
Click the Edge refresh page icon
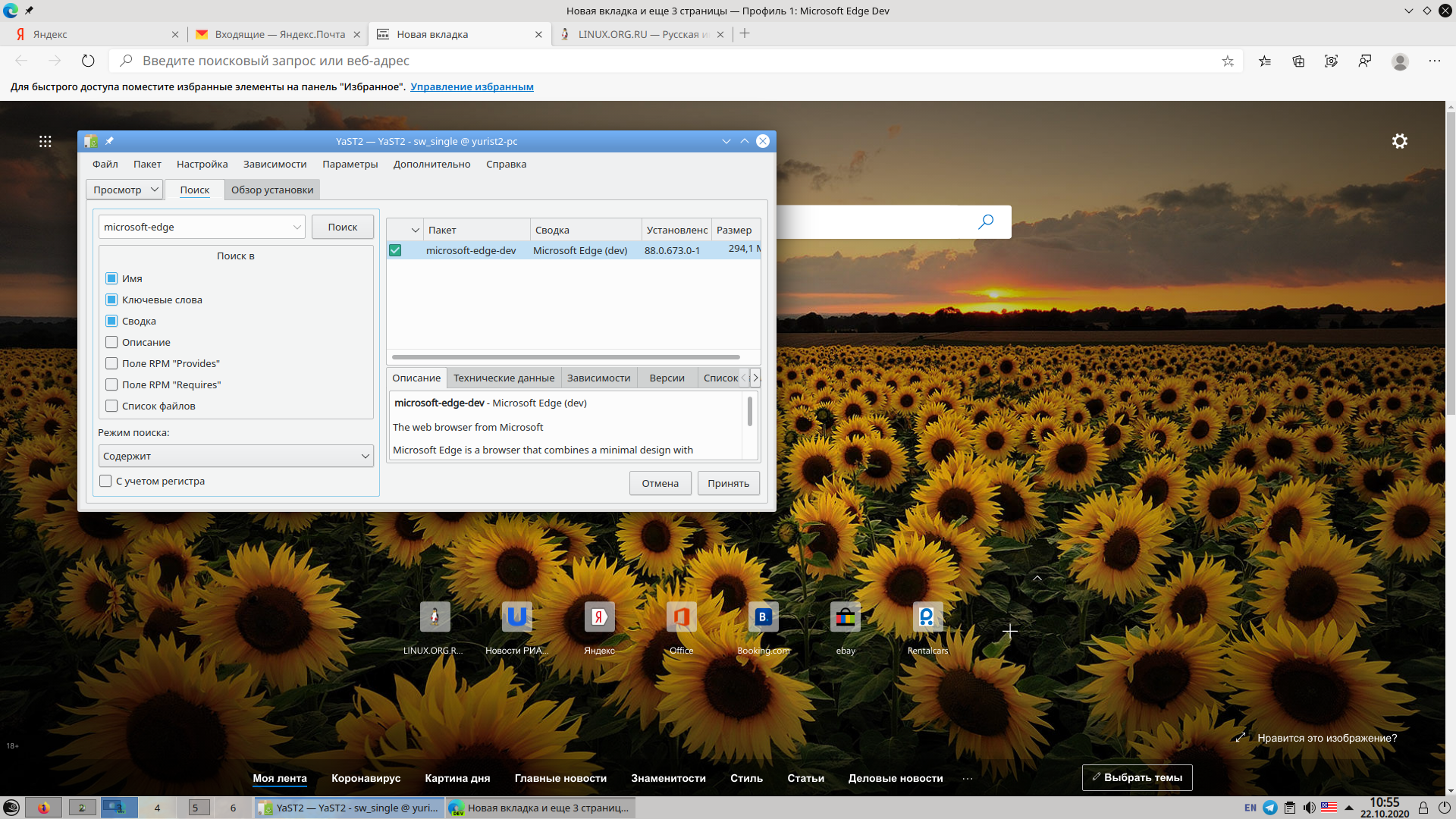point(88,61)
